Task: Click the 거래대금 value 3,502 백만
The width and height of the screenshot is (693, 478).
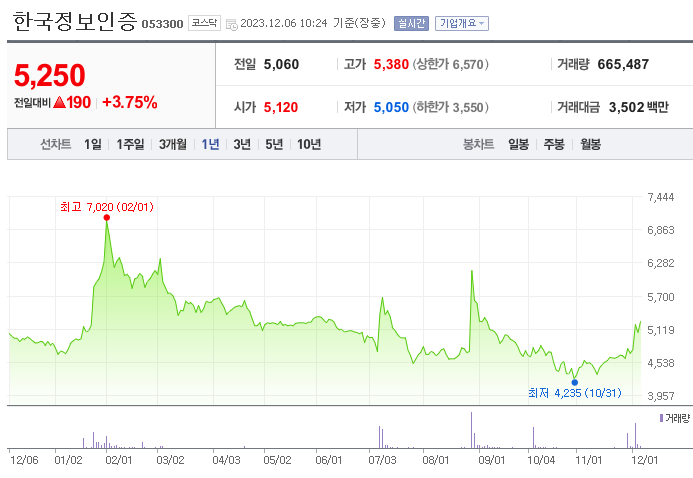Action: 639,107
